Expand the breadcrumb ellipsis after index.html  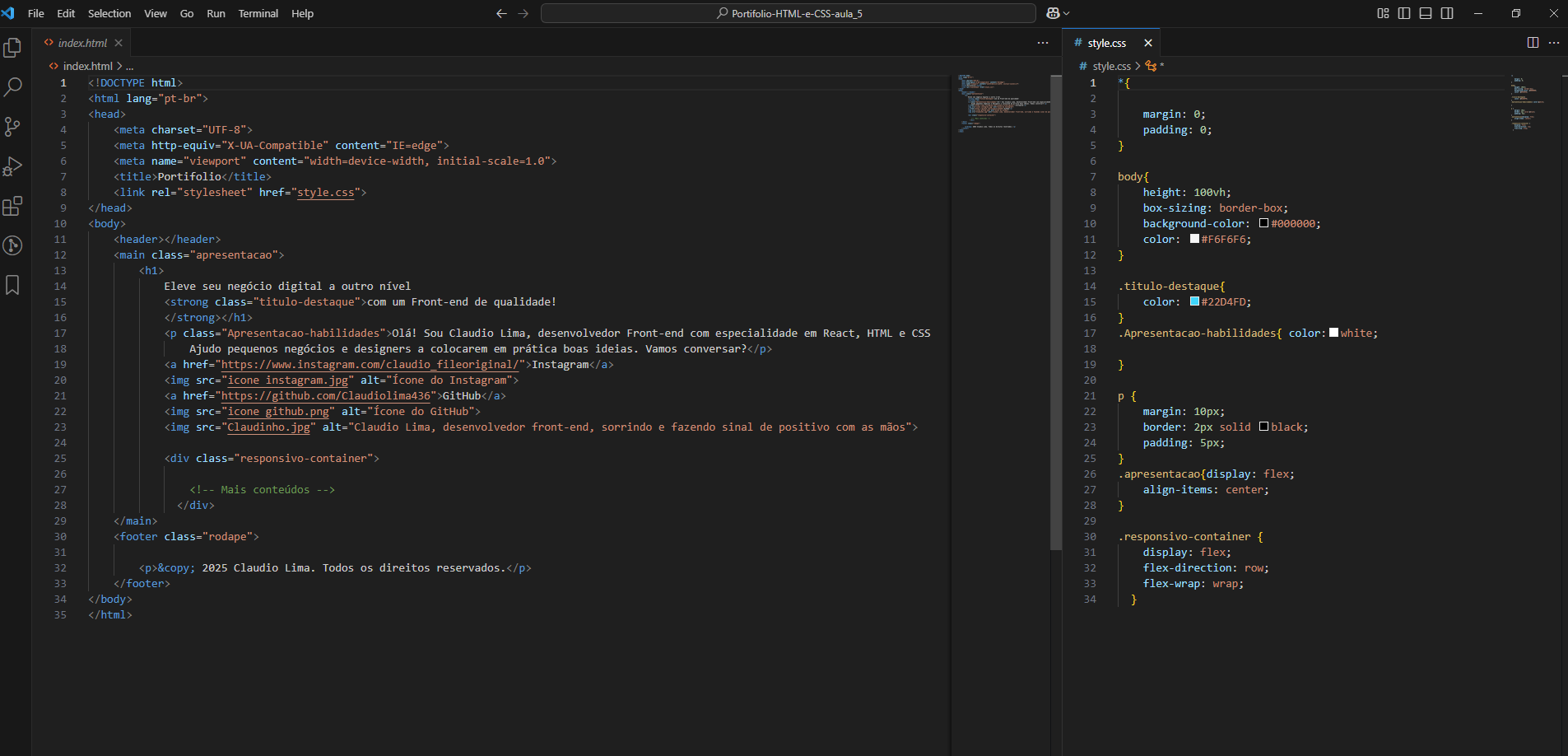coord(129,66)
